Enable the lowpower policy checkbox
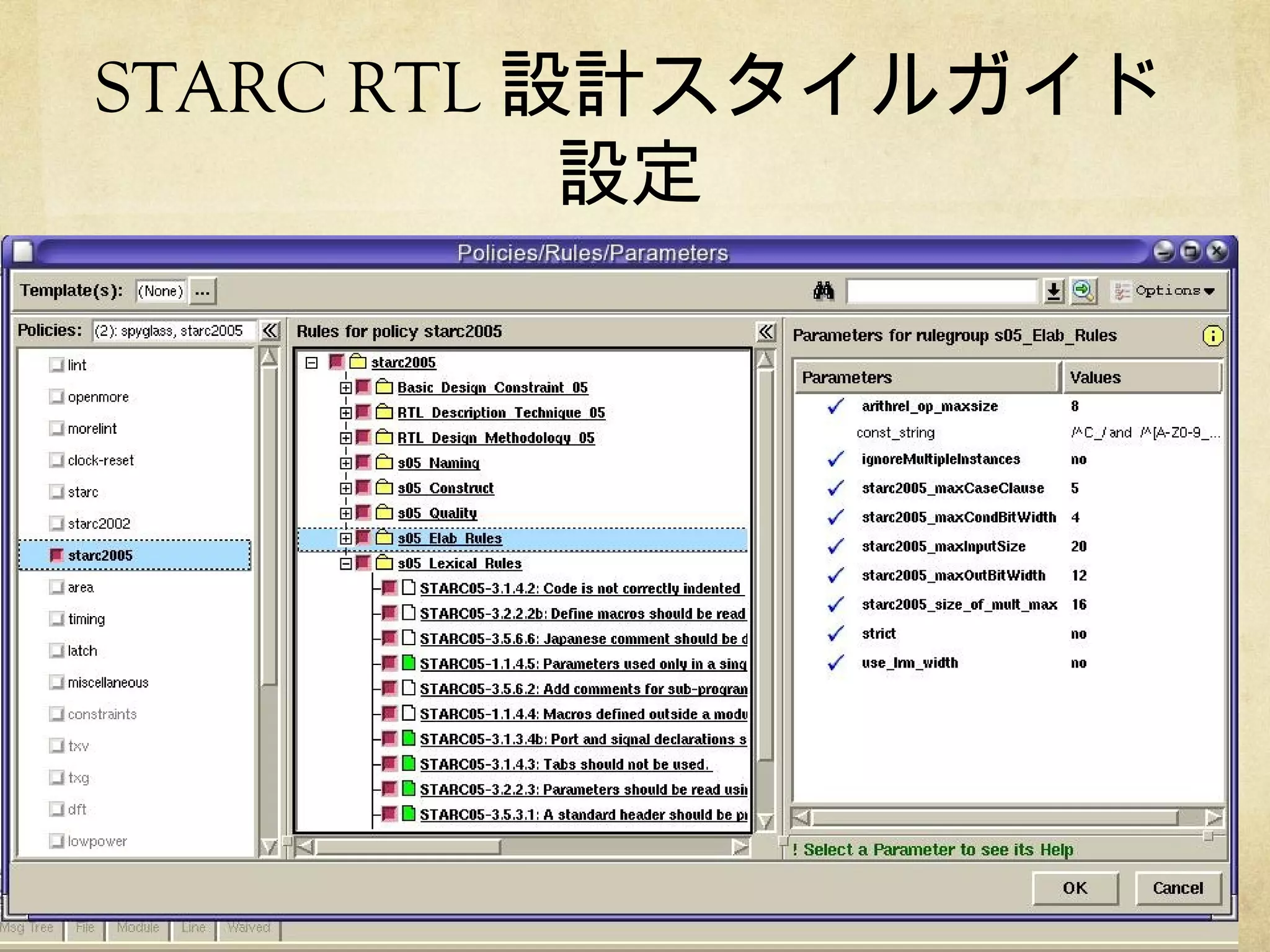This screenshot has height=952, width=1270. (x=56, y=840)
